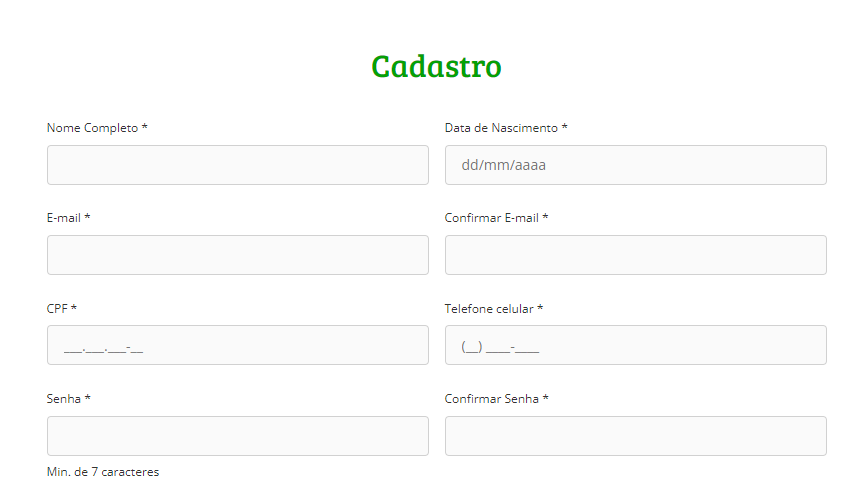Click the "Confirmar E-mail" label text
865x490 pixels.
492,218
